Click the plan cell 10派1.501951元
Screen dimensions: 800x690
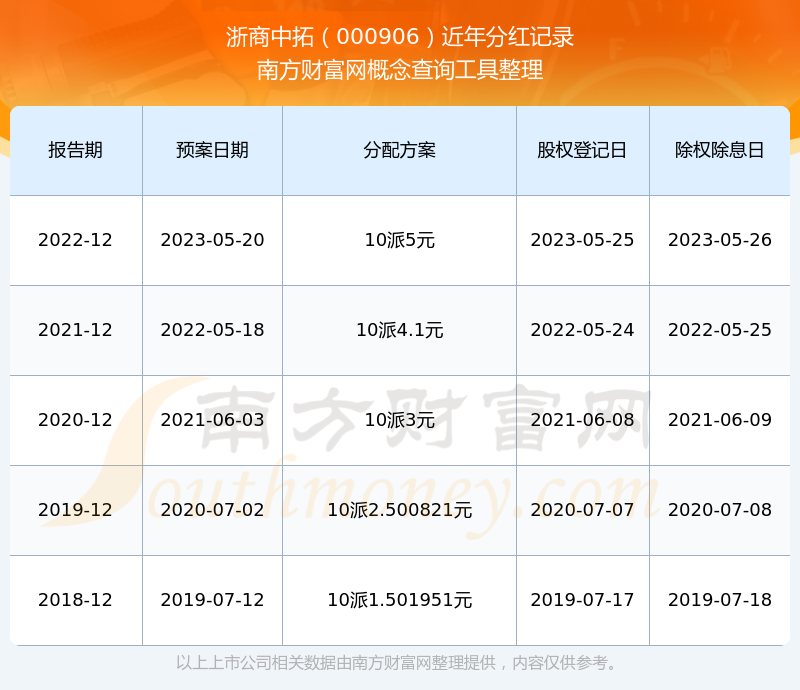(399, 599)
